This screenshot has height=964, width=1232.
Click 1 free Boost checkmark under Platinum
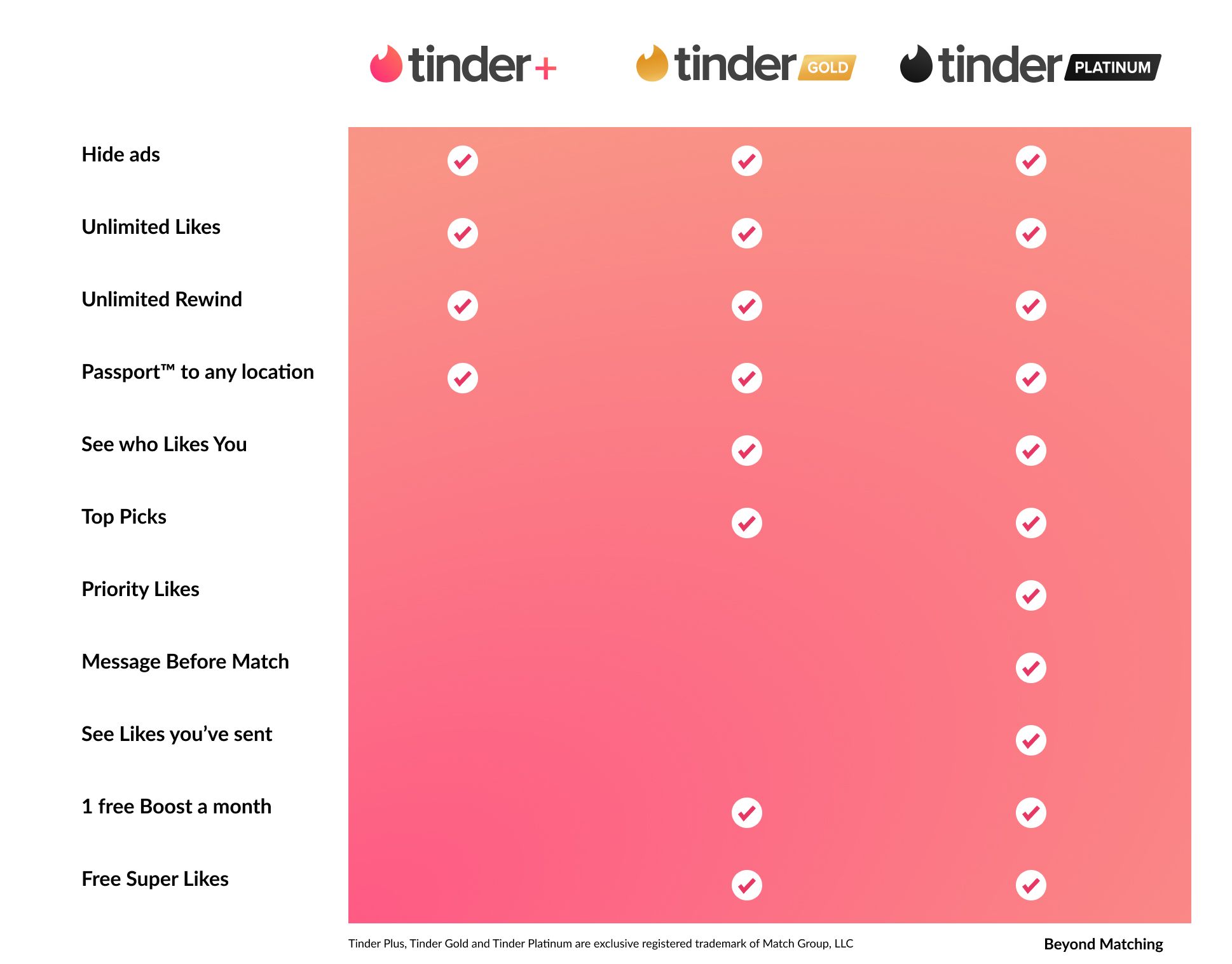coord(1031,813)
